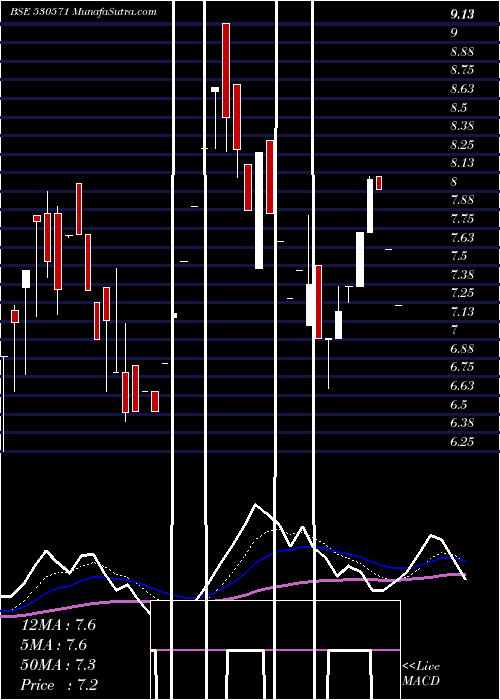The width and height of the screenshot is (500, 700).
Task: Choose the 7.13 price level label
Action: coord(462,312)
